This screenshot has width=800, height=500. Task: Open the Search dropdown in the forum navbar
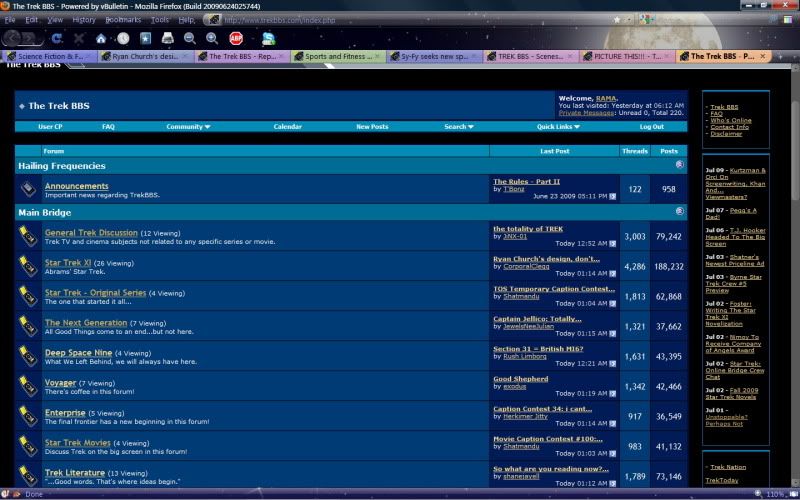point(458,127)
